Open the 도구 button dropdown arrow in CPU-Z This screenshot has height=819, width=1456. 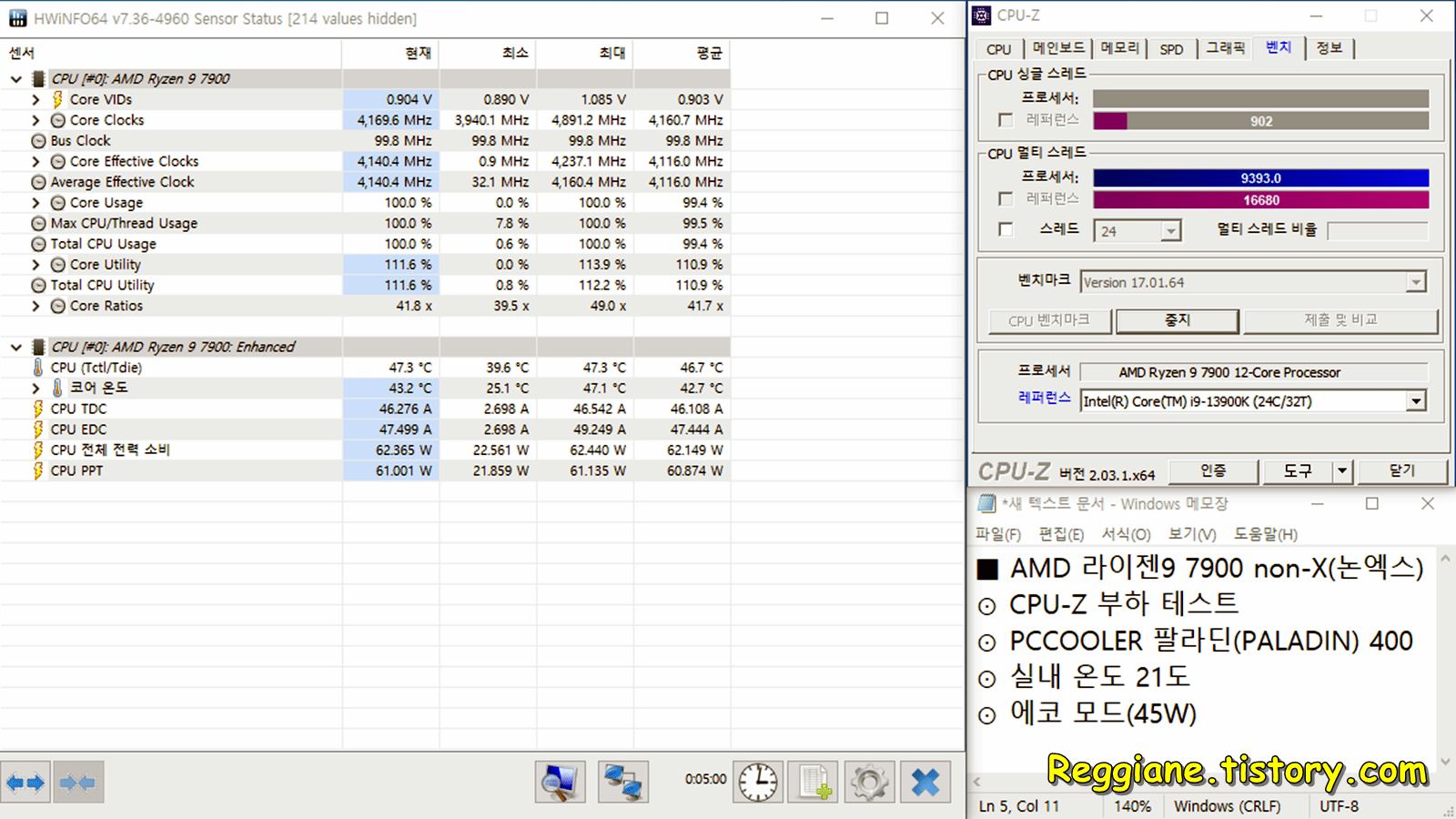pyautogui.click(x=1342, y=470)
